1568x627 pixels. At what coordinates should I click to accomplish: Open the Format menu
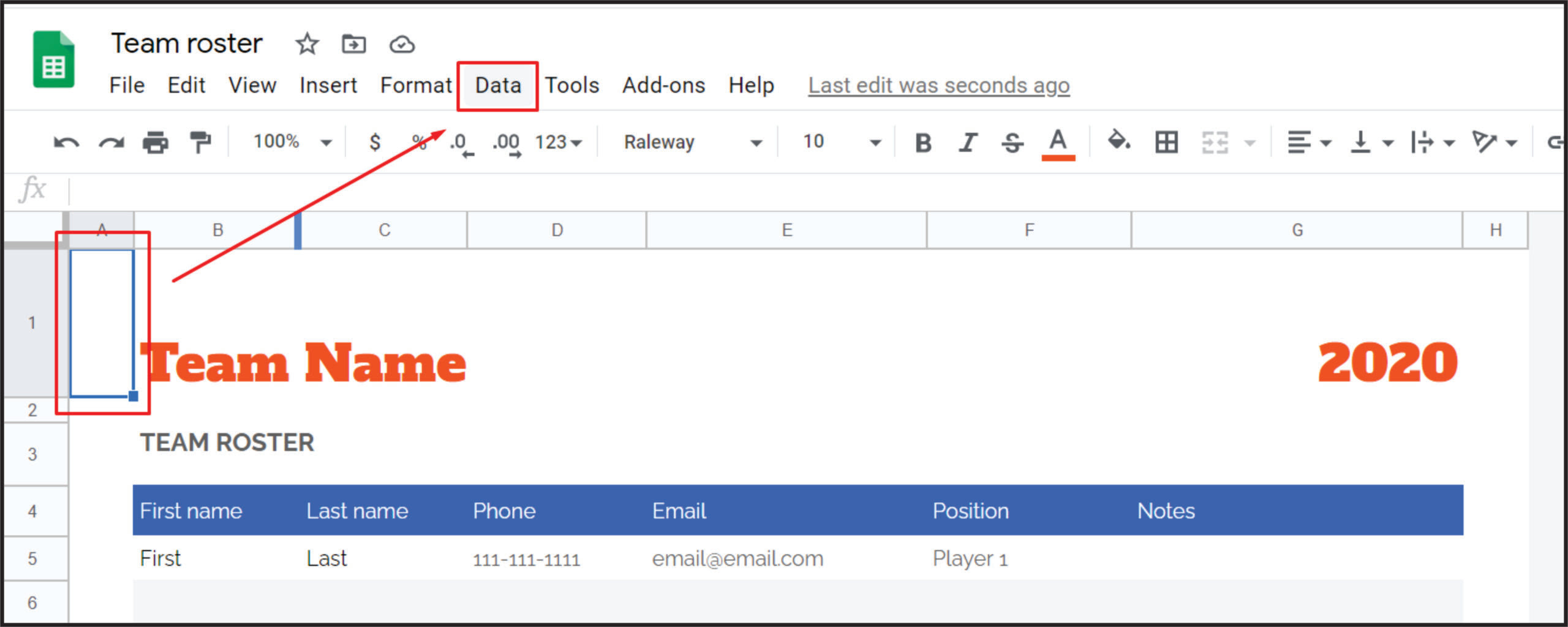pyautogui.click(x=416, y=85)
